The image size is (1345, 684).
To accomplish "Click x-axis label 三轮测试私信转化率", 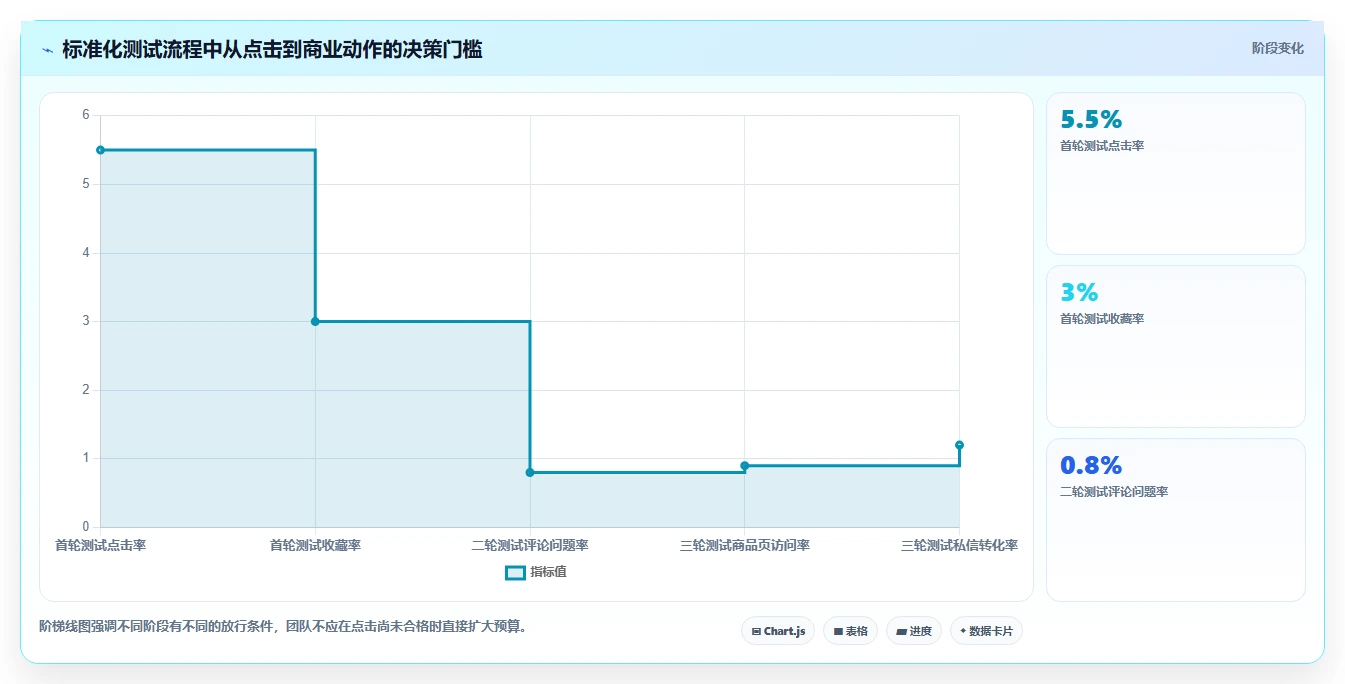I will (959, 545).
